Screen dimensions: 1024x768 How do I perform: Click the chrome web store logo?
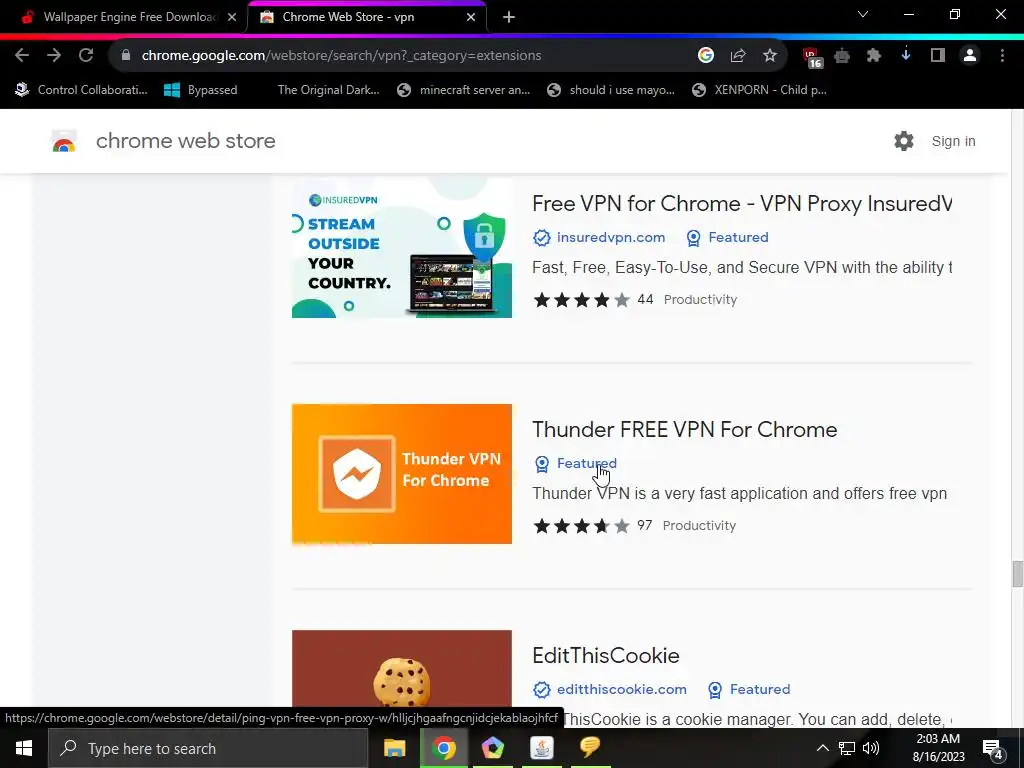[x=64, y=141]
